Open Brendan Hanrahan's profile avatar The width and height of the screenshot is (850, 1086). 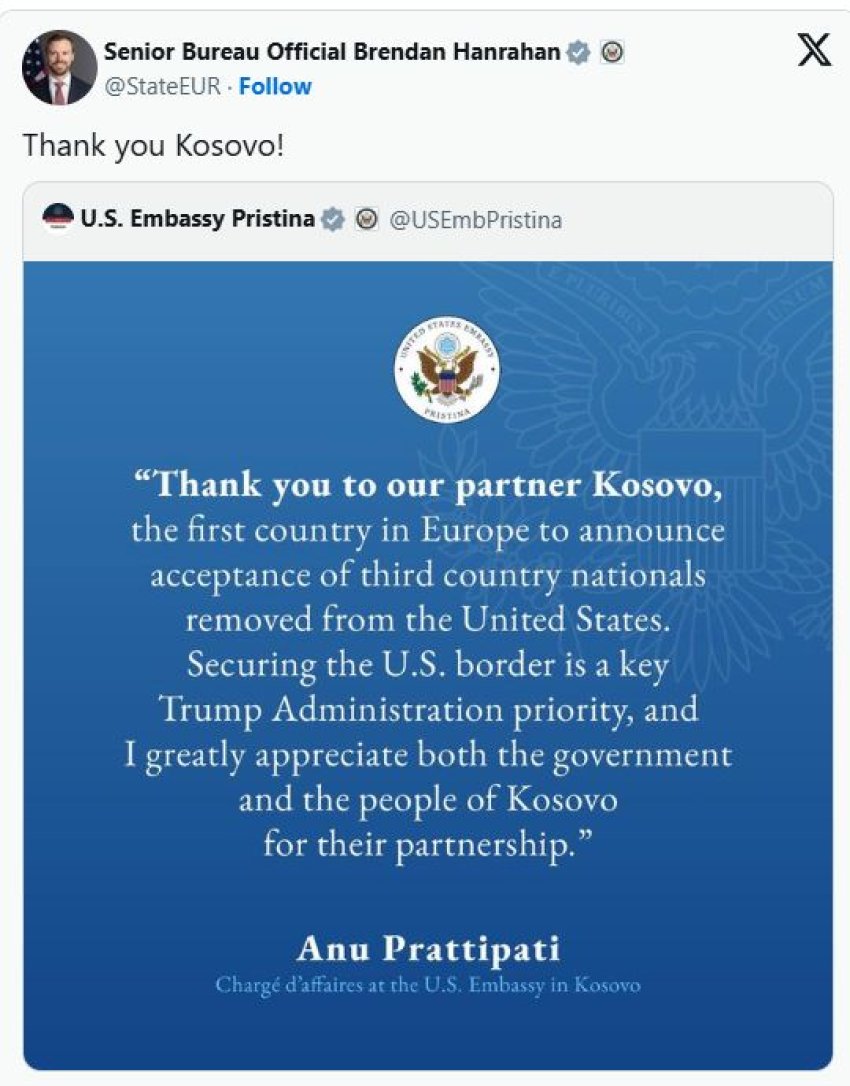click(59, 68)
